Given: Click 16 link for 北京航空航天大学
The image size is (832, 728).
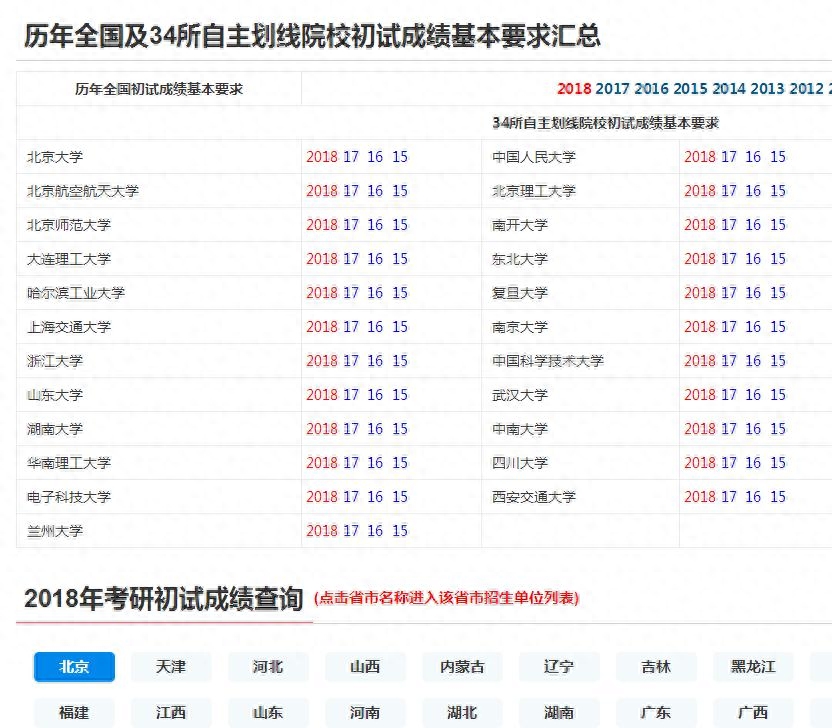Looking at the screenshot, I should 375,190.
